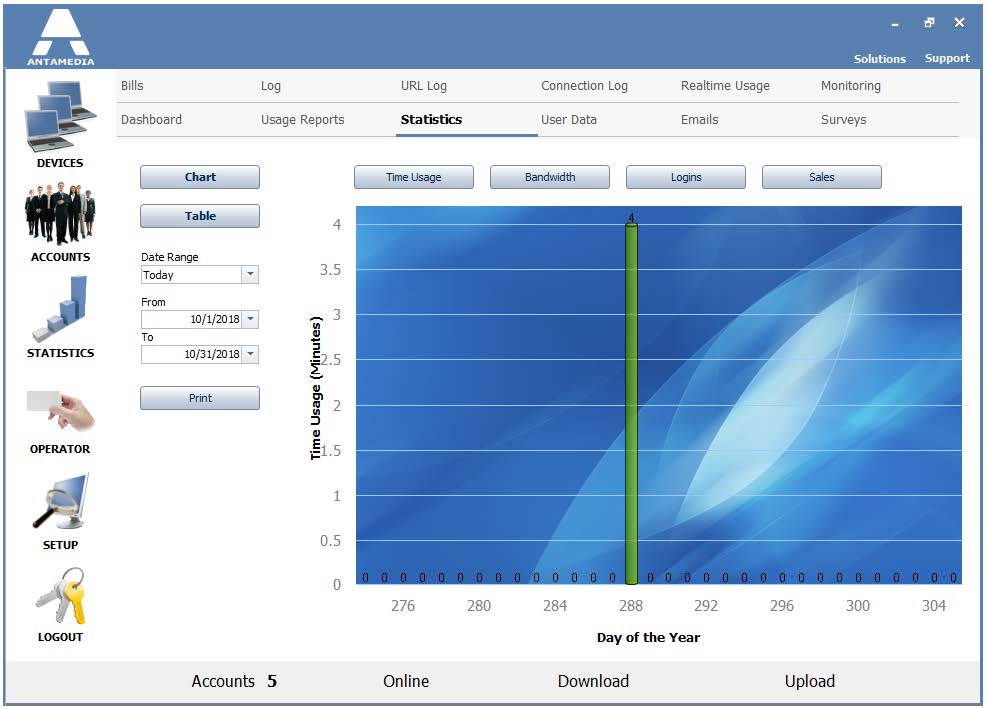Open the Connection Log tab
987x709 pixels.
[584, 86]
